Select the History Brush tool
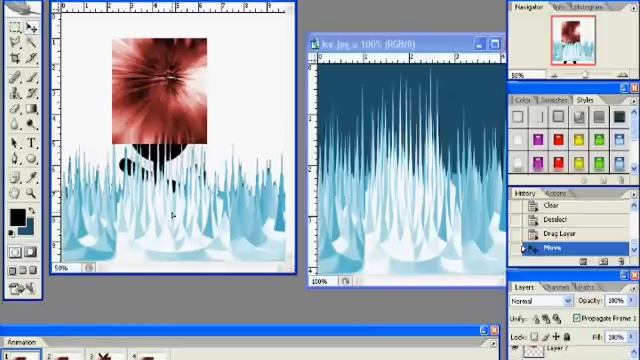640x360 pixels. tap(31, 93)
